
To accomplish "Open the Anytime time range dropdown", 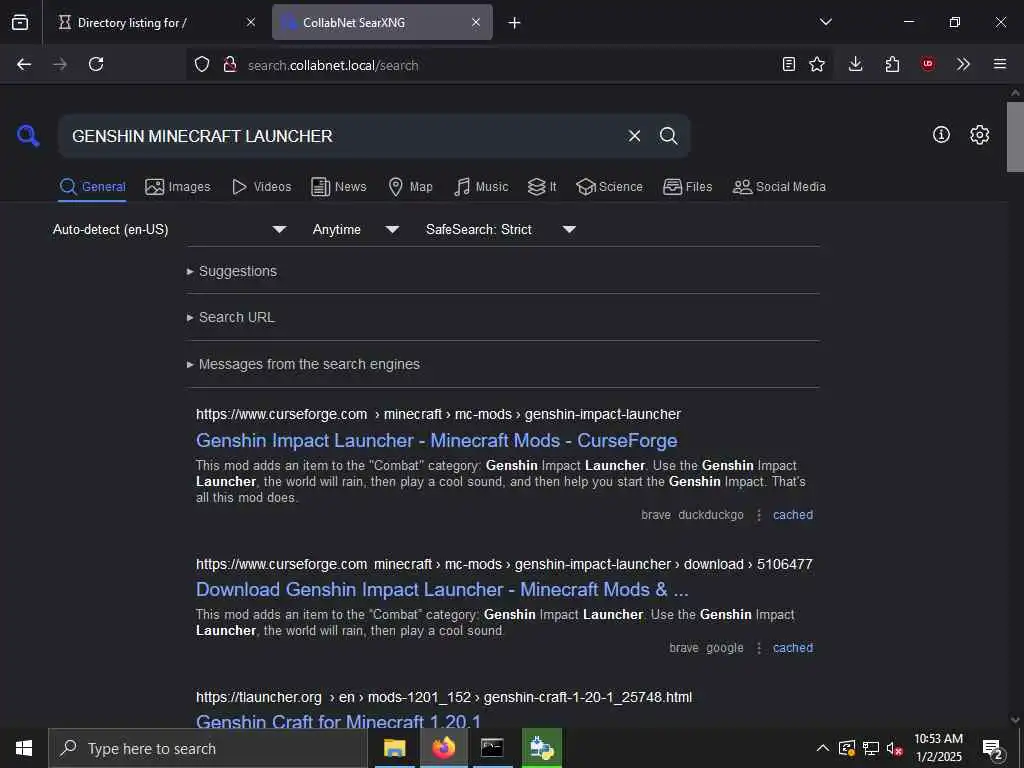I will (355, 229).
